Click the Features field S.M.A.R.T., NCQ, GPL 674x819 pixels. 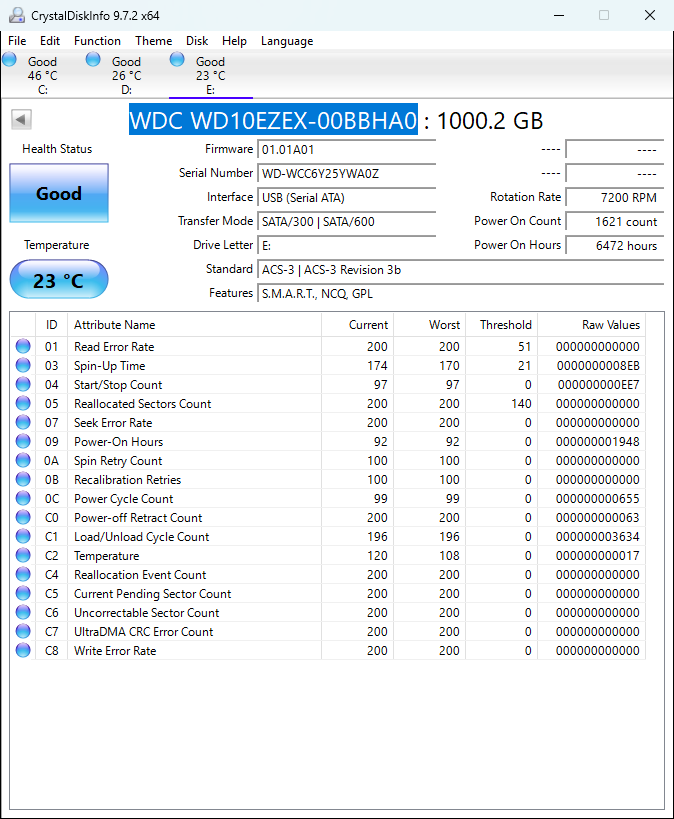[x=460, y=294]
